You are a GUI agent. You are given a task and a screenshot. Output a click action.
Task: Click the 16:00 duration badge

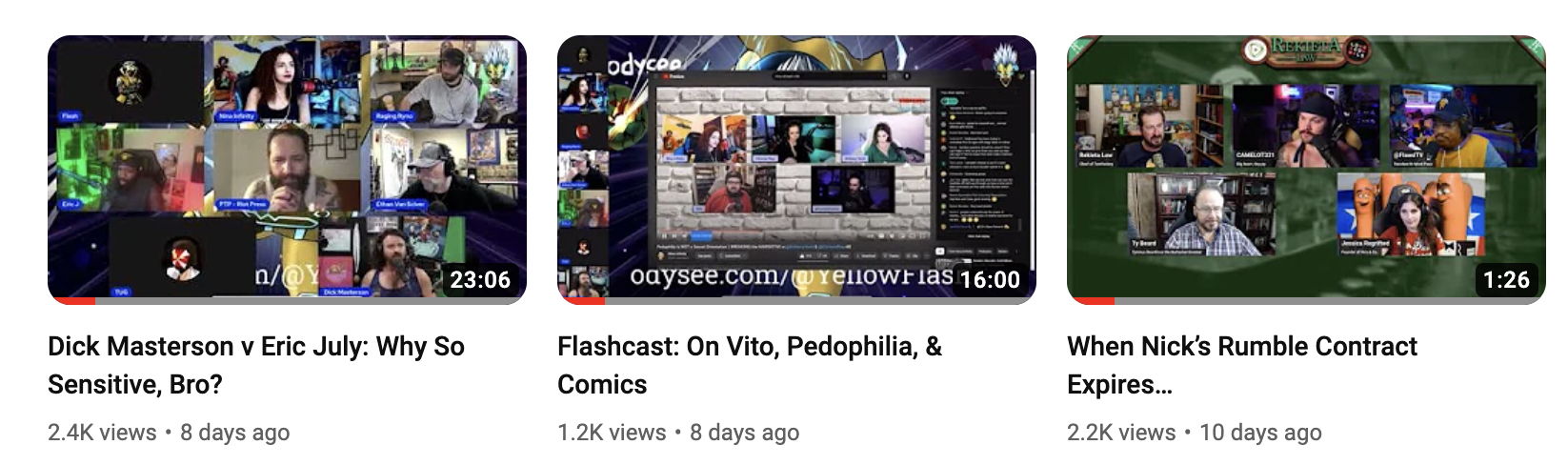(x=990, y=279)
